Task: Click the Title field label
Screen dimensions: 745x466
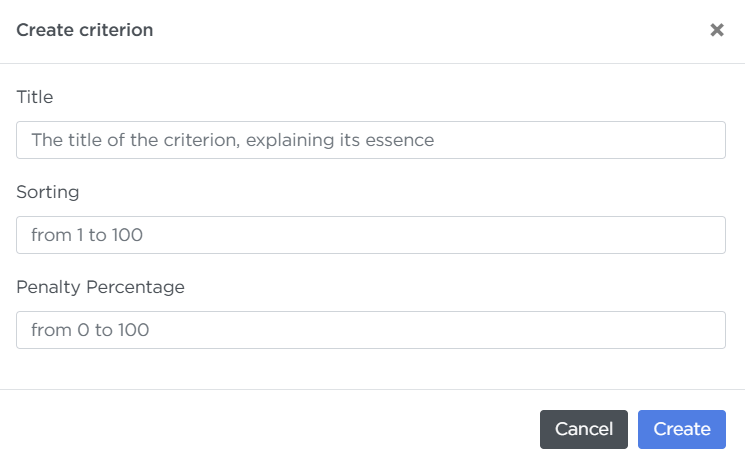Action: pos(35,97)
